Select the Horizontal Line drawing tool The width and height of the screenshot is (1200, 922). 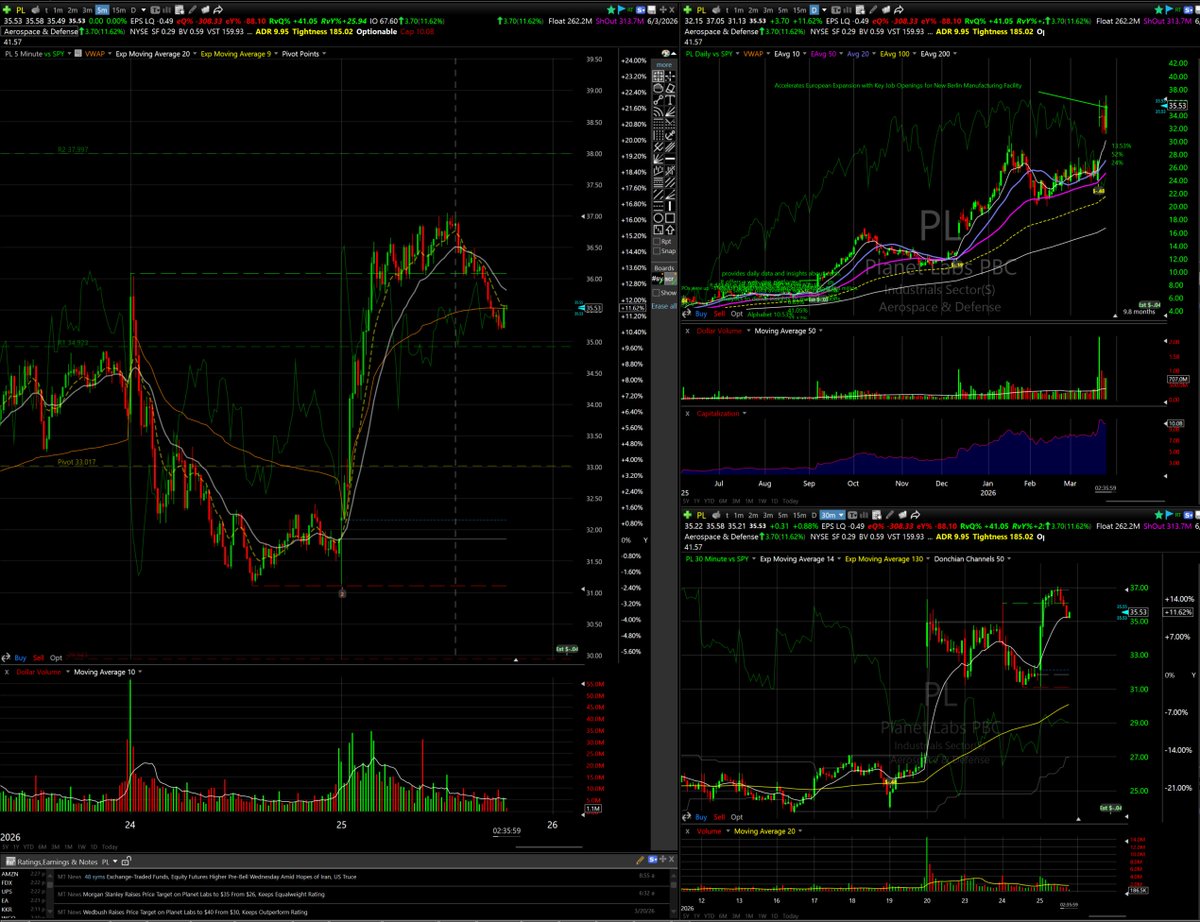click(x=670, y=159)
